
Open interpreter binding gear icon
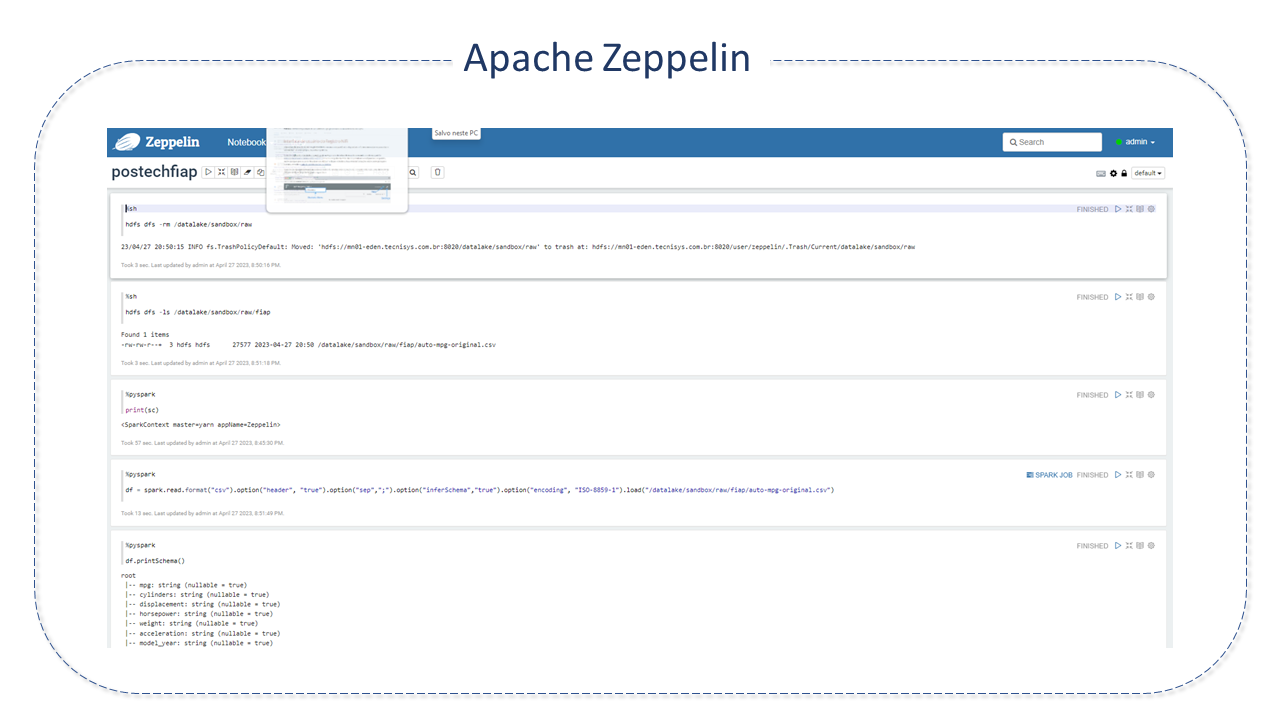[1113, 173]
